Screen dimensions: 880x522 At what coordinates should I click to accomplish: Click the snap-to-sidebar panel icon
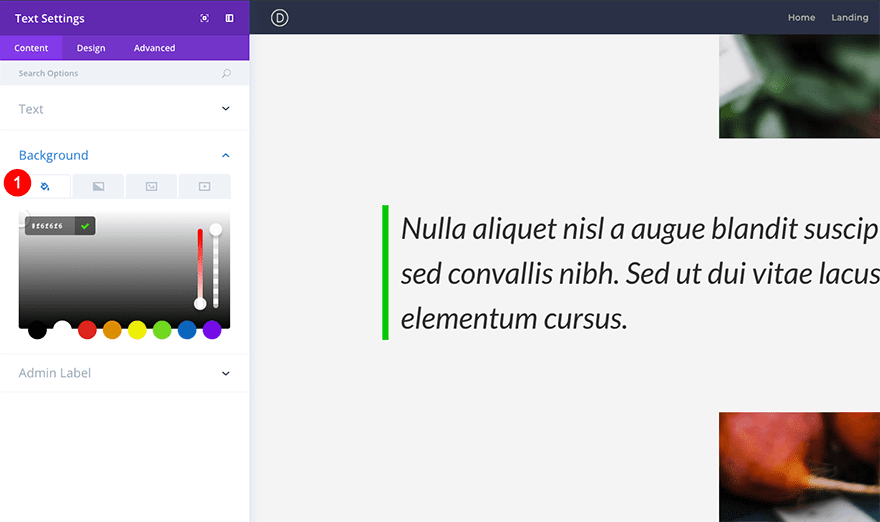click(x=229, y=18)
